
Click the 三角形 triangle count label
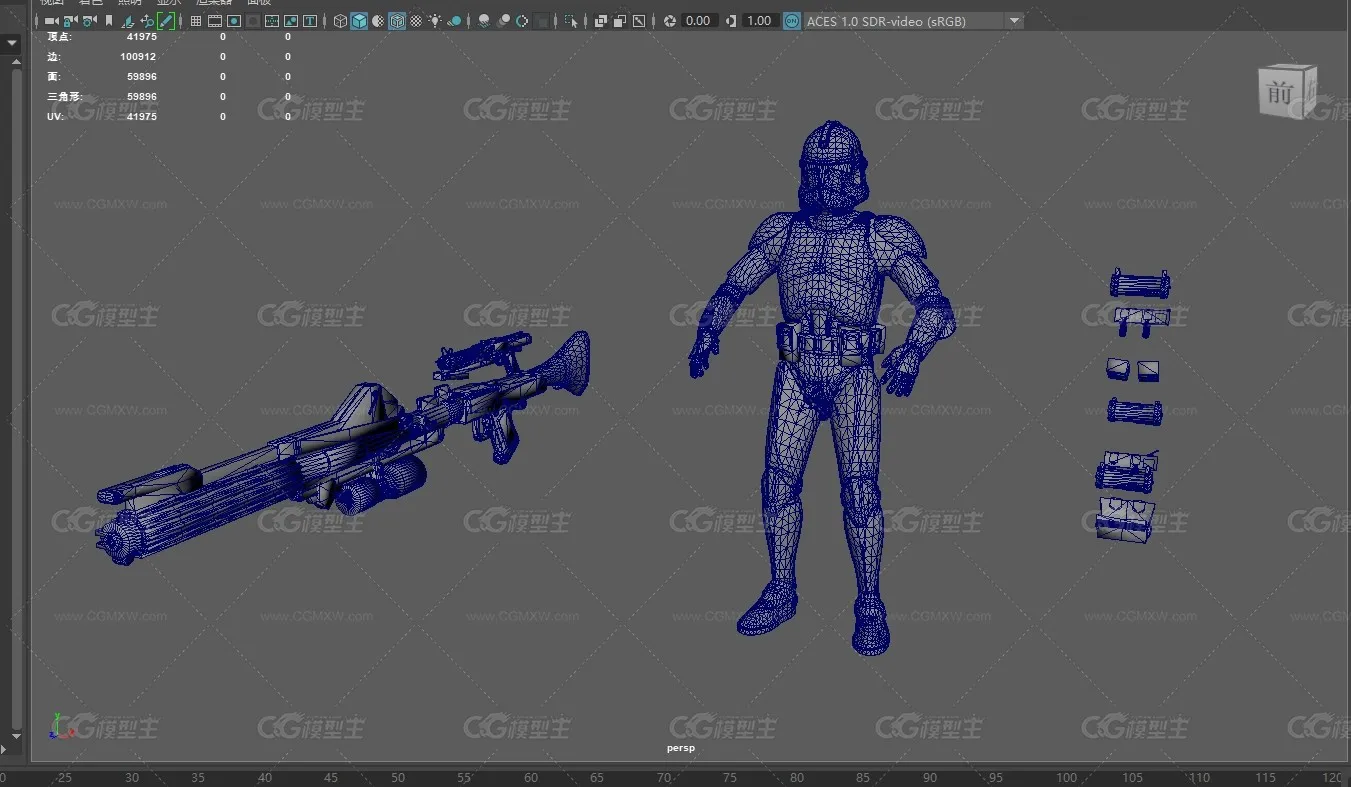pyautogui.click(x=63, y=97)
